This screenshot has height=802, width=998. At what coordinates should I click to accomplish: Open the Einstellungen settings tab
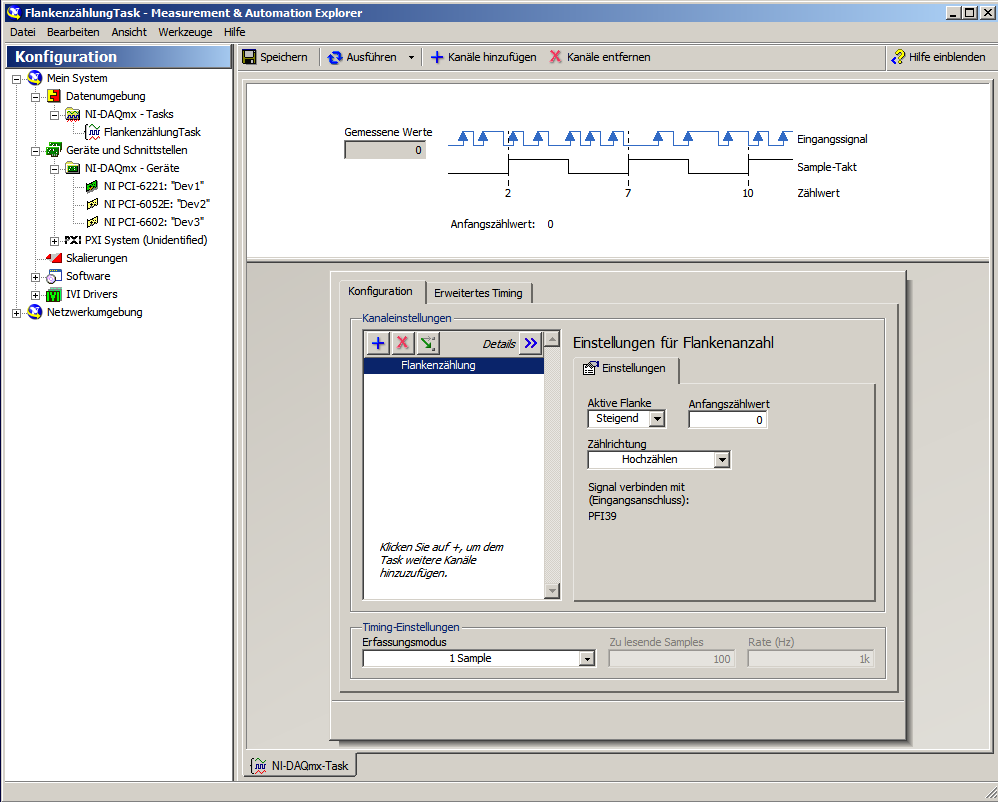click(626, 369)
